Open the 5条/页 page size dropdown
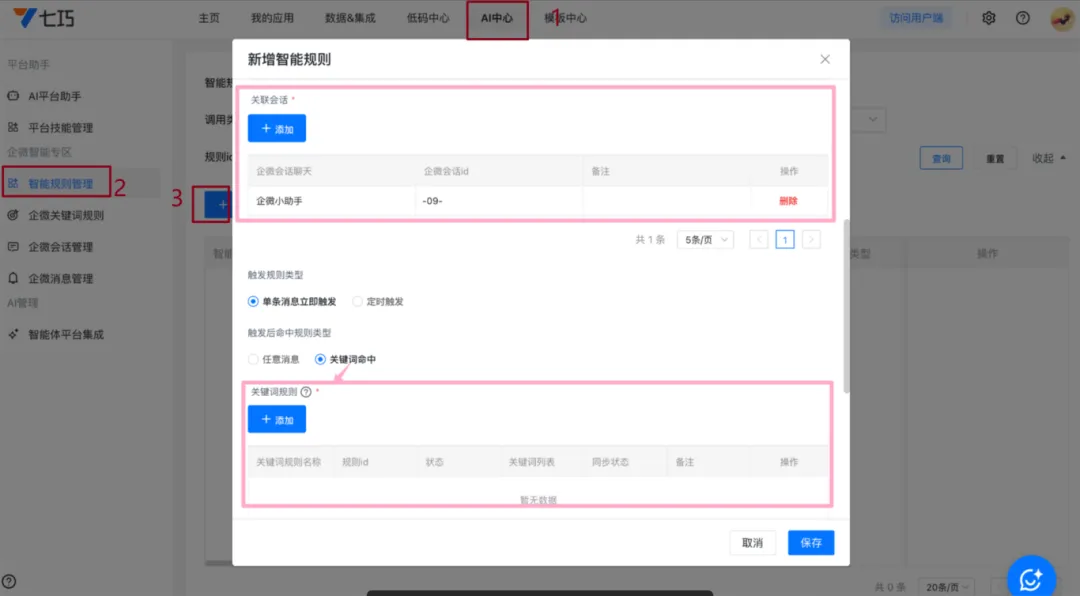This screenshot has width=1080, height=596. pyautogui.click(x=705, y=240)
